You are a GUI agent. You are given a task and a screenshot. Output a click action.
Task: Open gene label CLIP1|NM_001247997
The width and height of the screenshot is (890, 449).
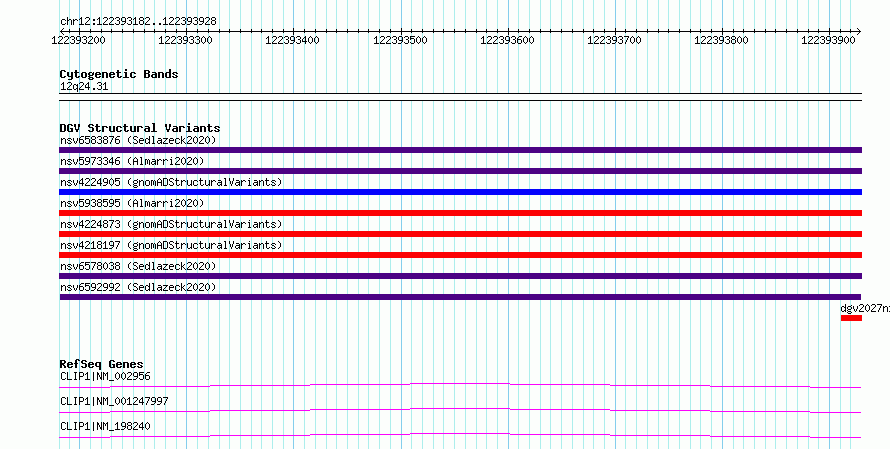tap(114, 401)
